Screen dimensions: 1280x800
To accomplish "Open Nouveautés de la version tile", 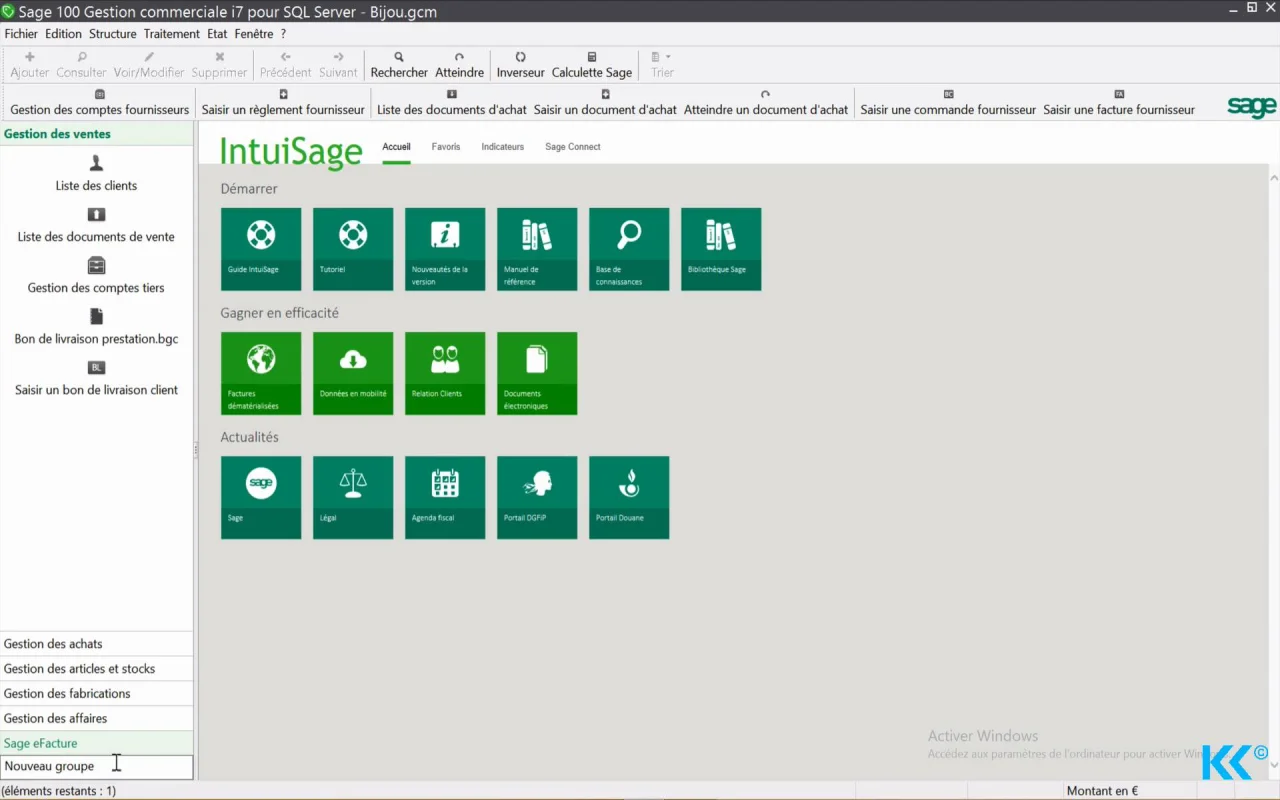I will (445, 249).
